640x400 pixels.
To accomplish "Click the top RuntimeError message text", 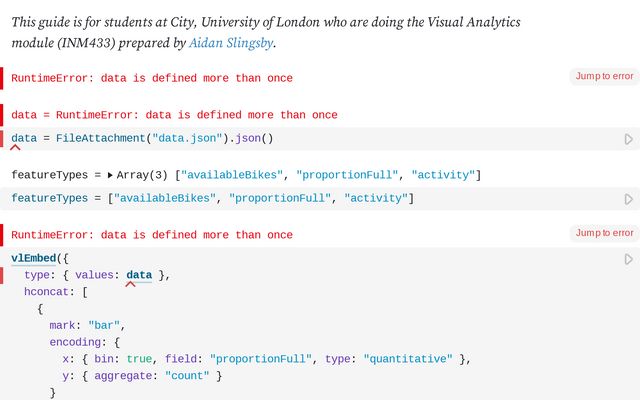I will tap(152, 78).
